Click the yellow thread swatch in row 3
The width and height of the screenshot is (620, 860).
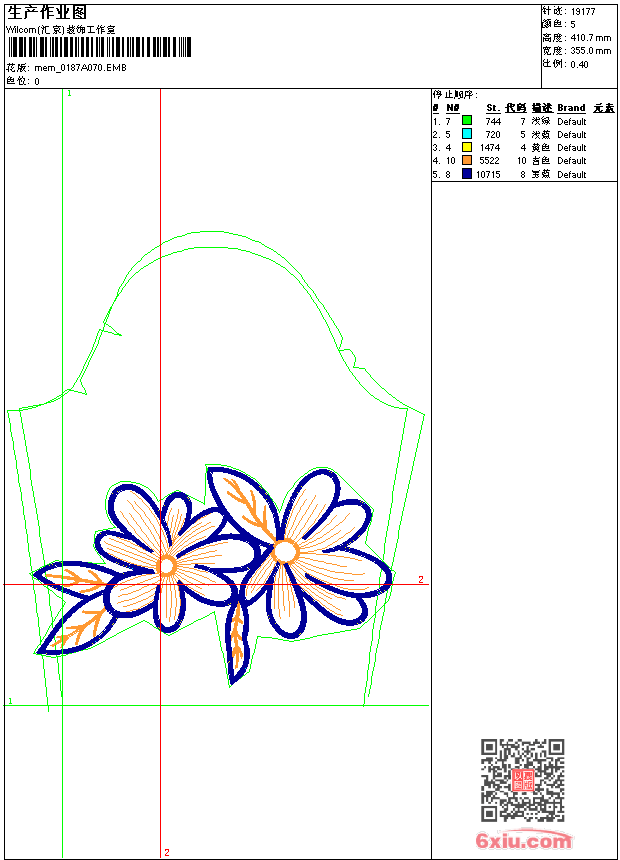tap(467, 147)
